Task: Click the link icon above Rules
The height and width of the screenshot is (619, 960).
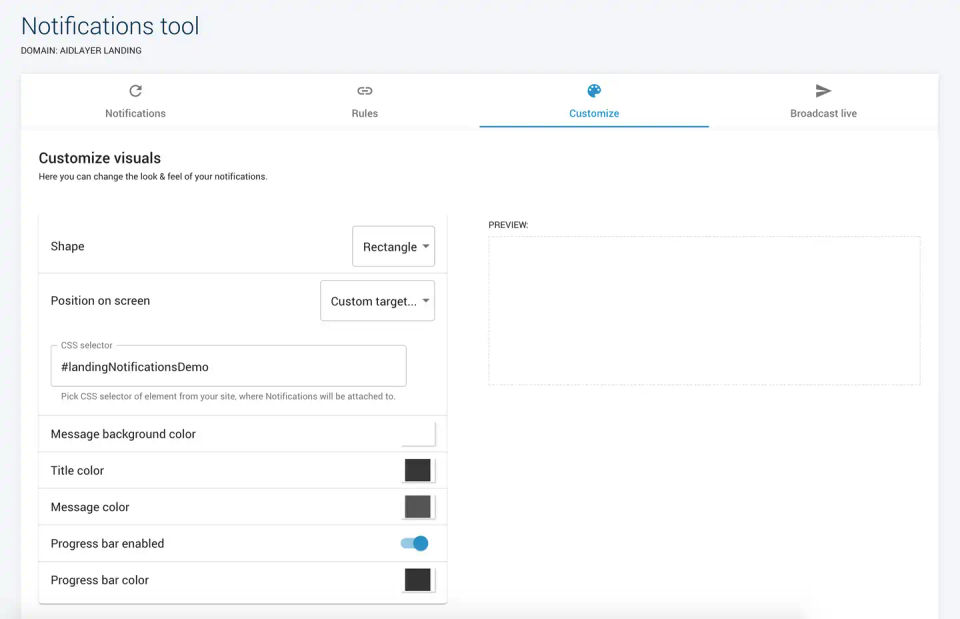Action: (365, 91)
